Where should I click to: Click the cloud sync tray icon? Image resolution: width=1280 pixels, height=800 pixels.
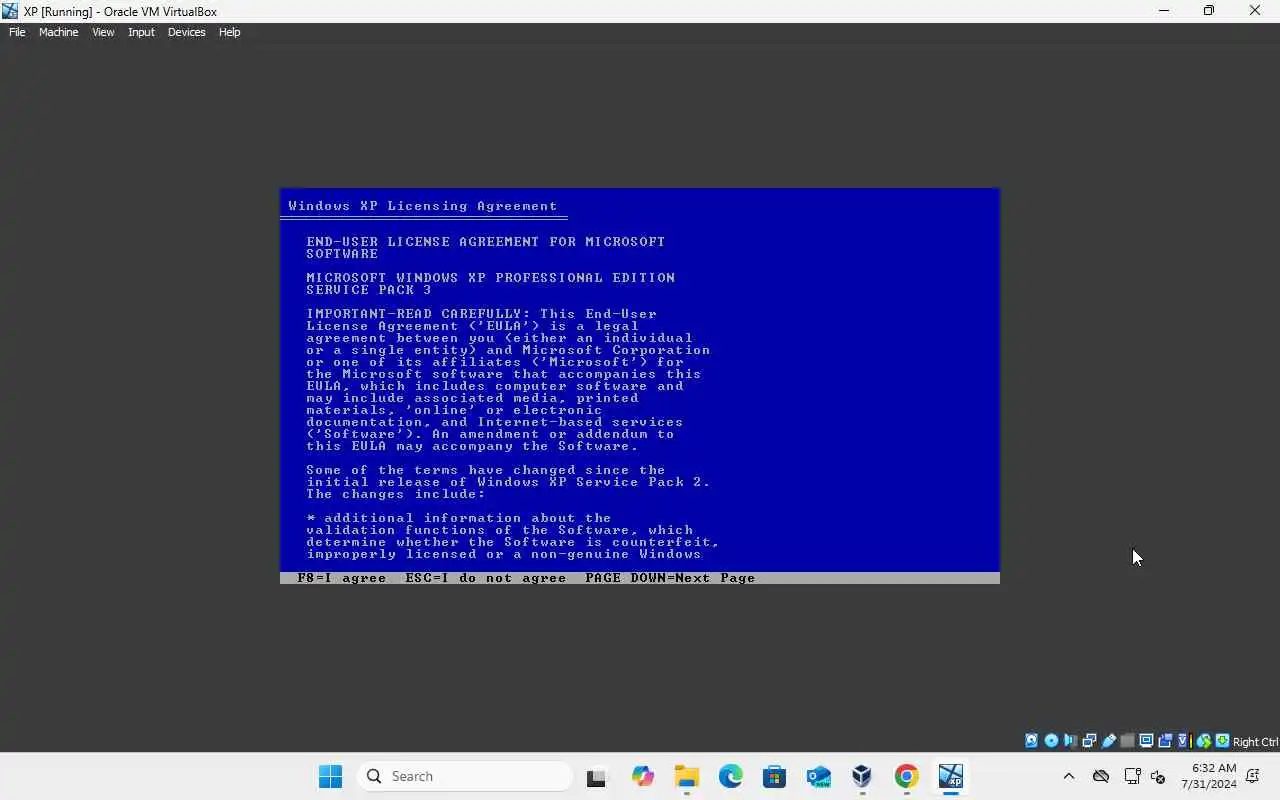pyautogui.click(x=1100, y=776)
